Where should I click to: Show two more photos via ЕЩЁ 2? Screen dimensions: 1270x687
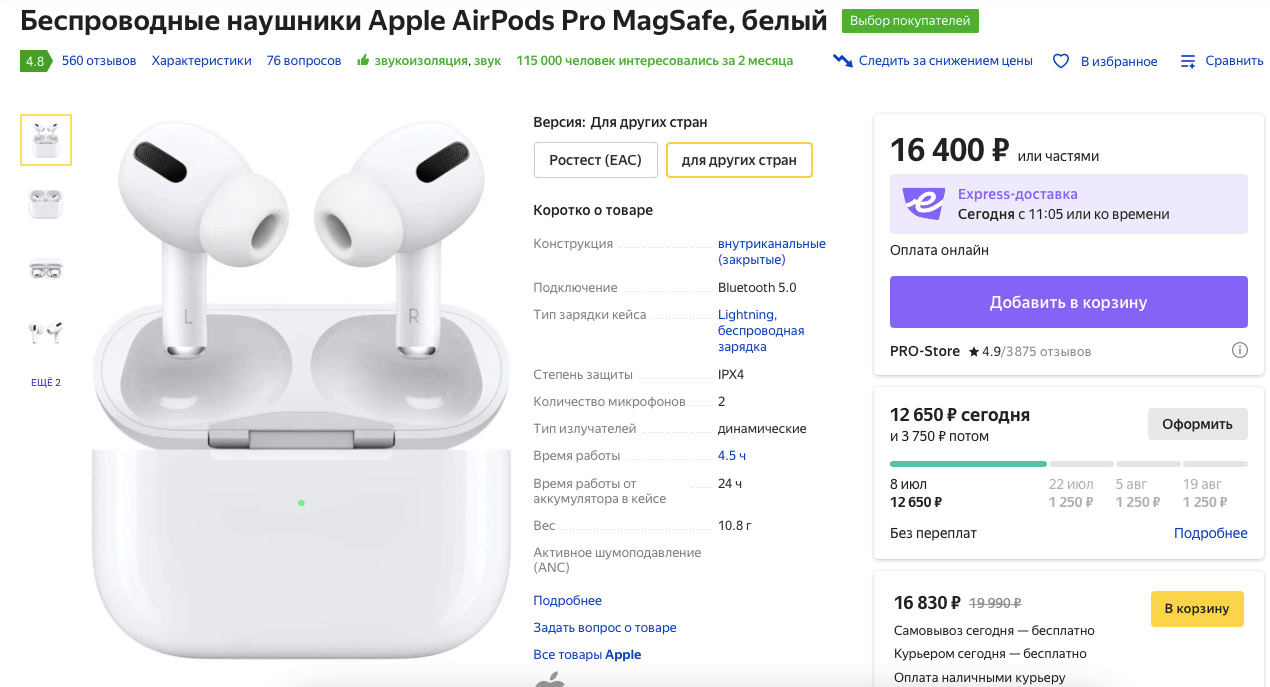click(45, 381)
